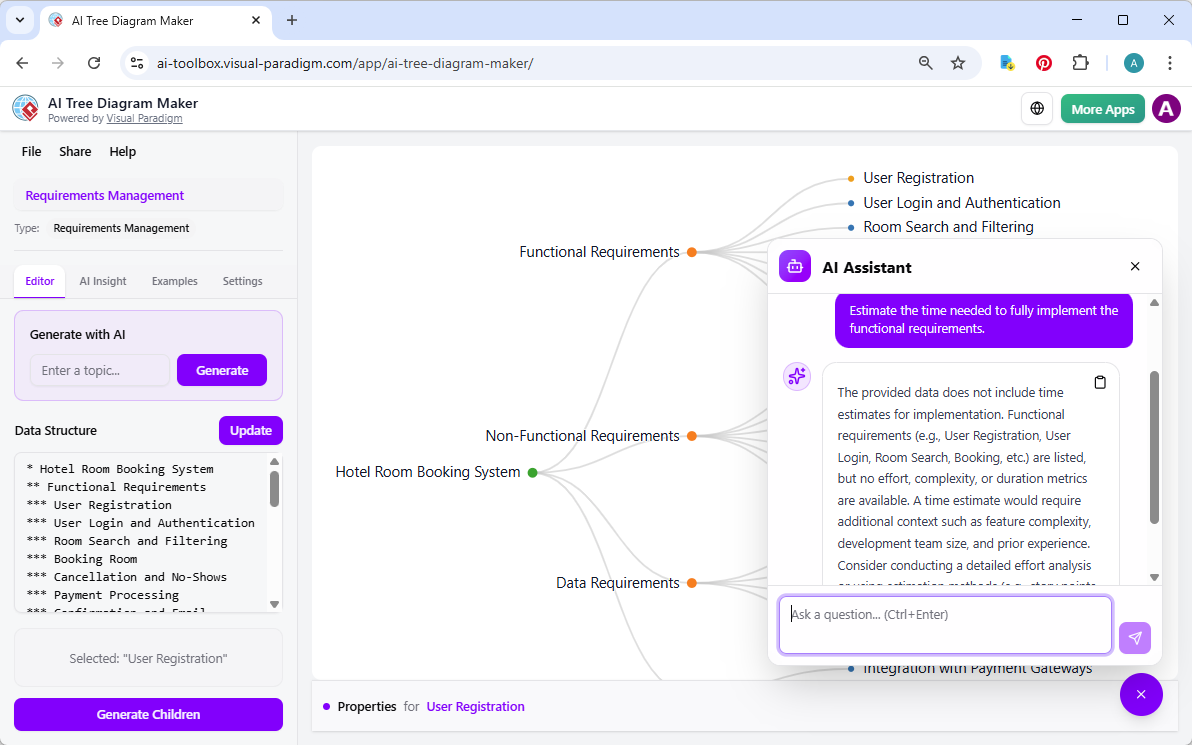The height and width of the screenshot is (745, 1192).
Task: Collapse the Functional Requirements node dot
Action: [x=691, y=252]
